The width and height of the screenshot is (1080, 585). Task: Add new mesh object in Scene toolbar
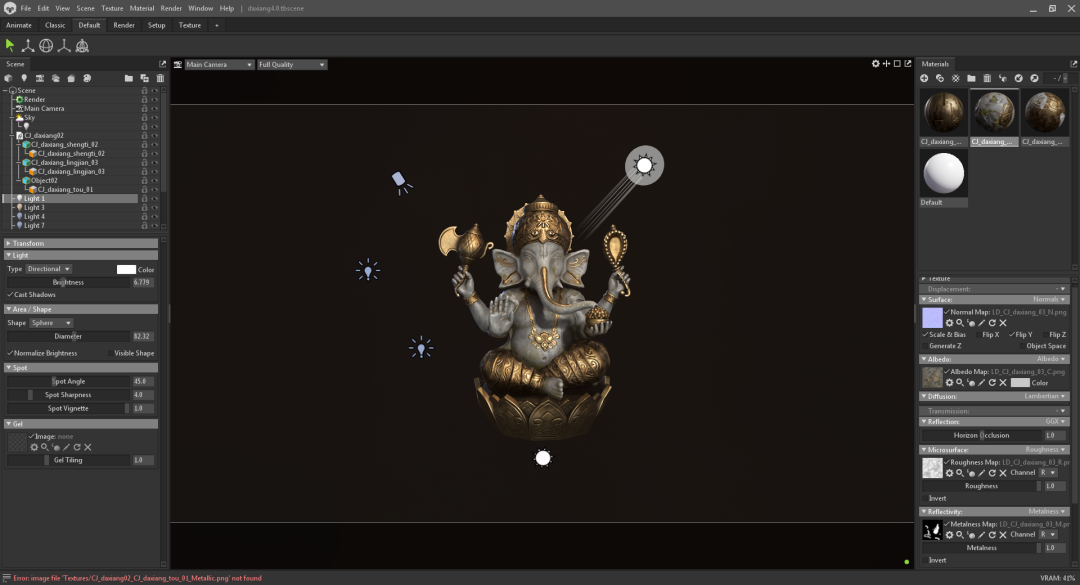8,79
